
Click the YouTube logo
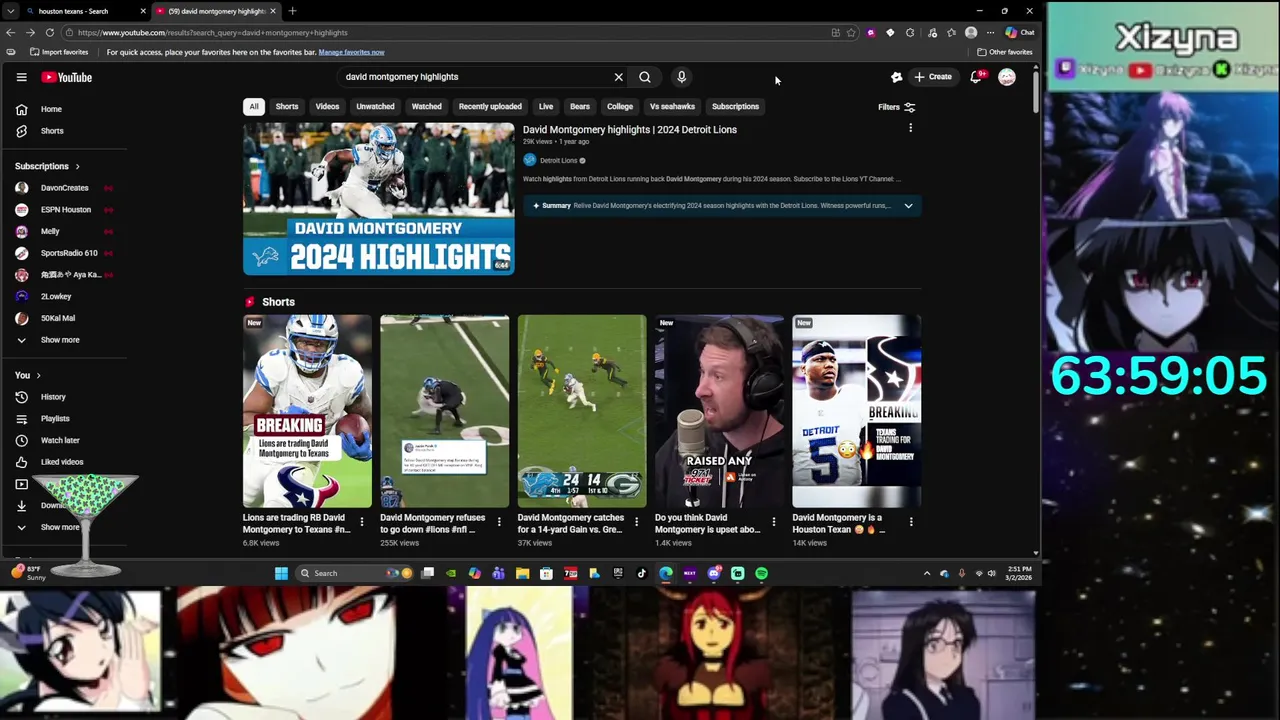pyautogui.click(x=67, y=77)
